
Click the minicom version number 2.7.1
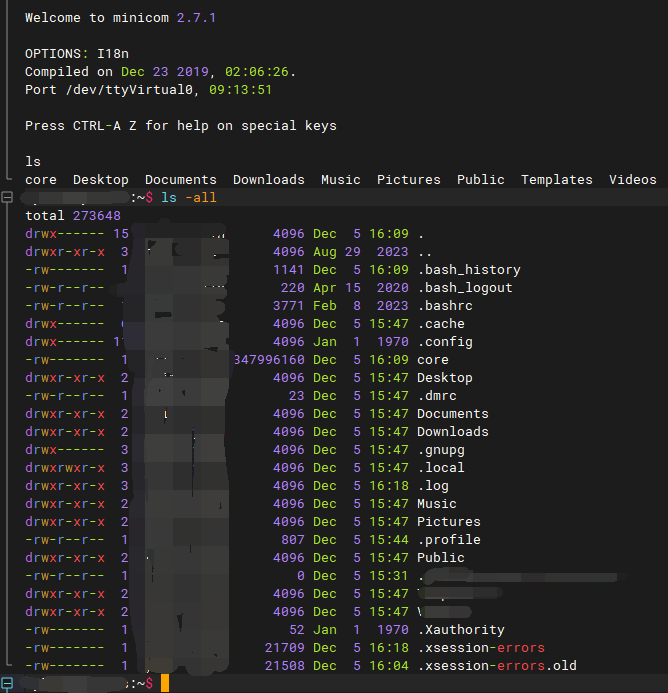tap(196, 18)
